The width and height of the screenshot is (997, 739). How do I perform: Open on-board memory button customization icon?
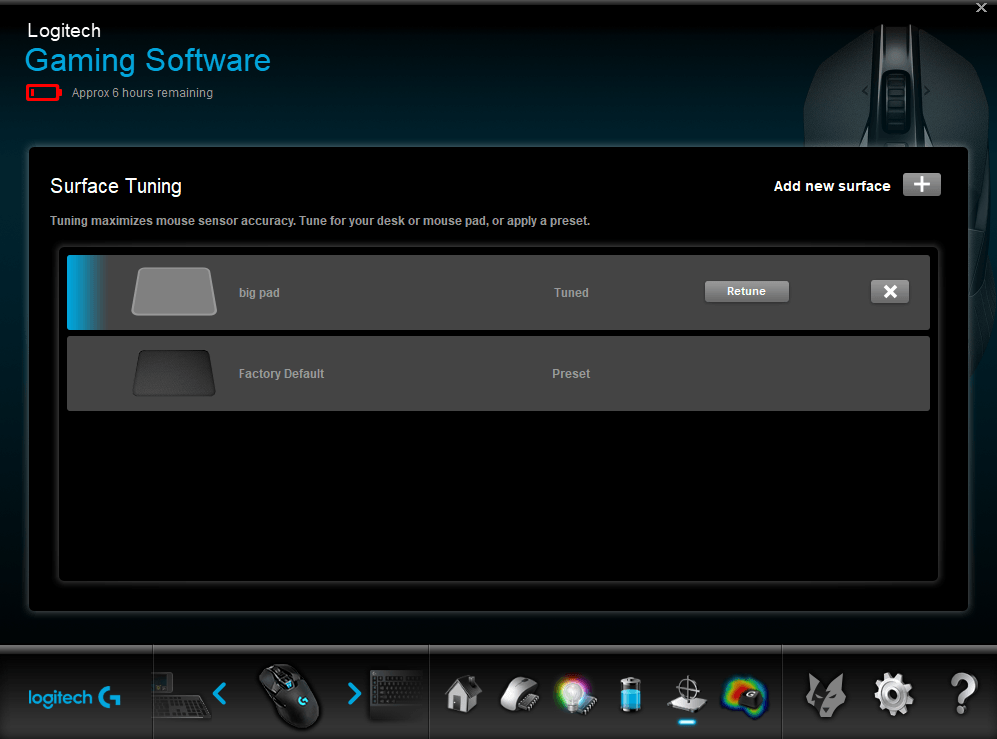pos(519,694)
